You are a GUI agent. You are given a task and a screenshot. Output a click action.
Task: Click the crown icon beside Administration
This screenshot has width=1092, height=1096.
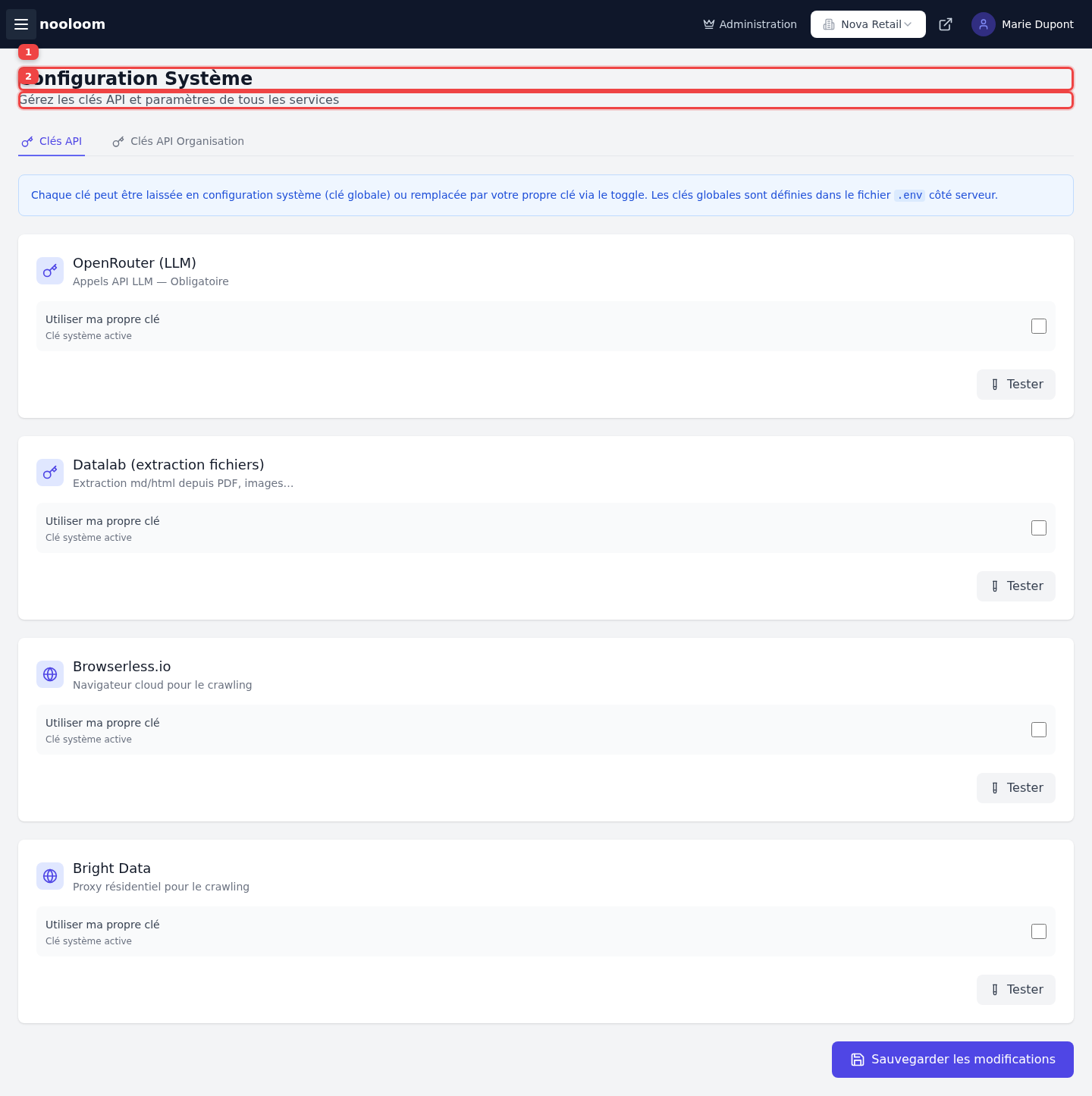pos(709,24)
